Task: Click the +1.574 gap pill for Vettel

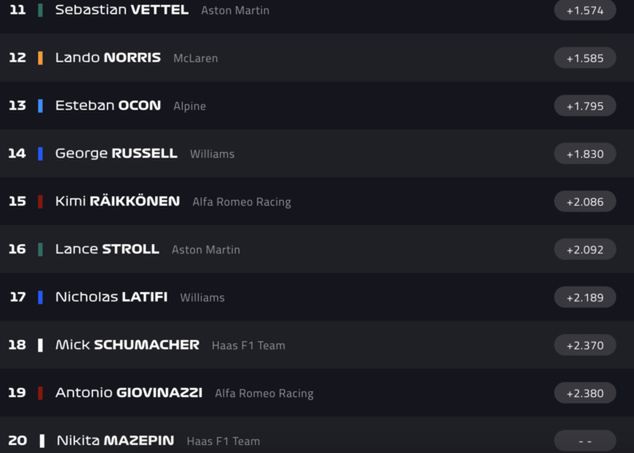Action: [x=584, y=10]
